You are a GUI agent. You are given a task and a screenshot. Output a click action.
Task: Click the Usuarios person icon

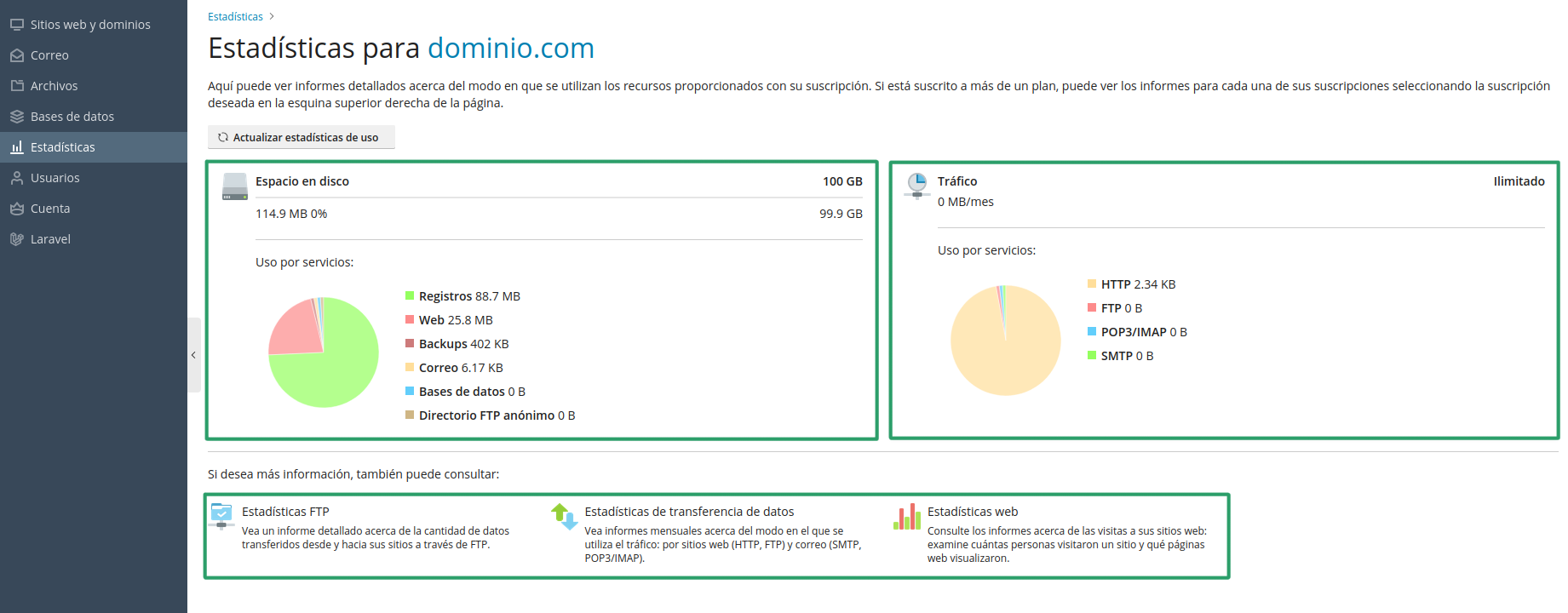(x=17, y=178)
